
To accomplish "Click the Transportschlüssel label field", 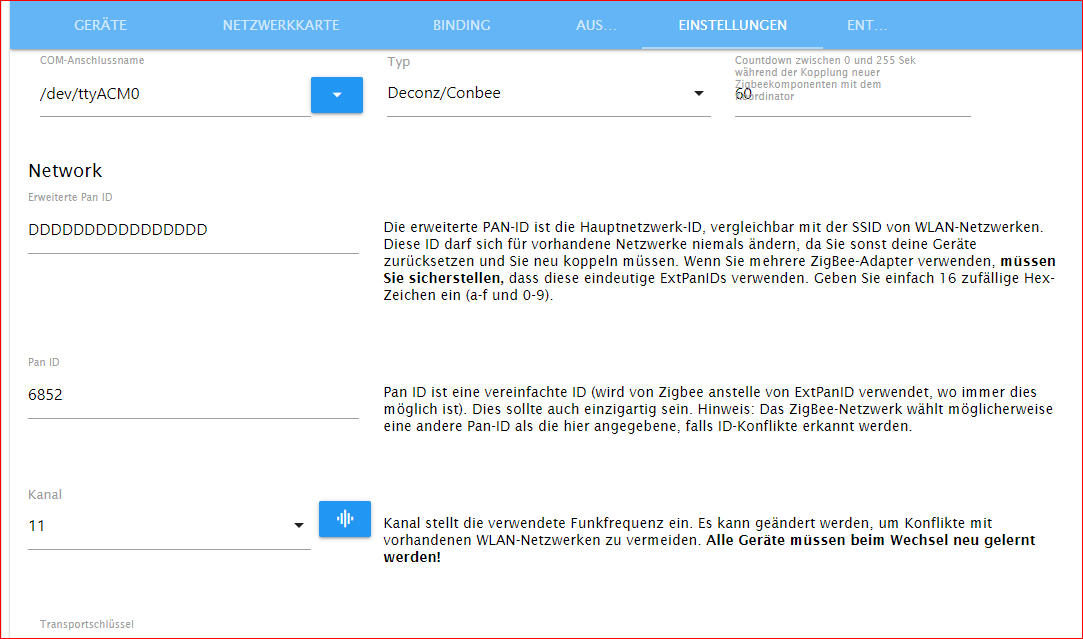I will 87,624.
